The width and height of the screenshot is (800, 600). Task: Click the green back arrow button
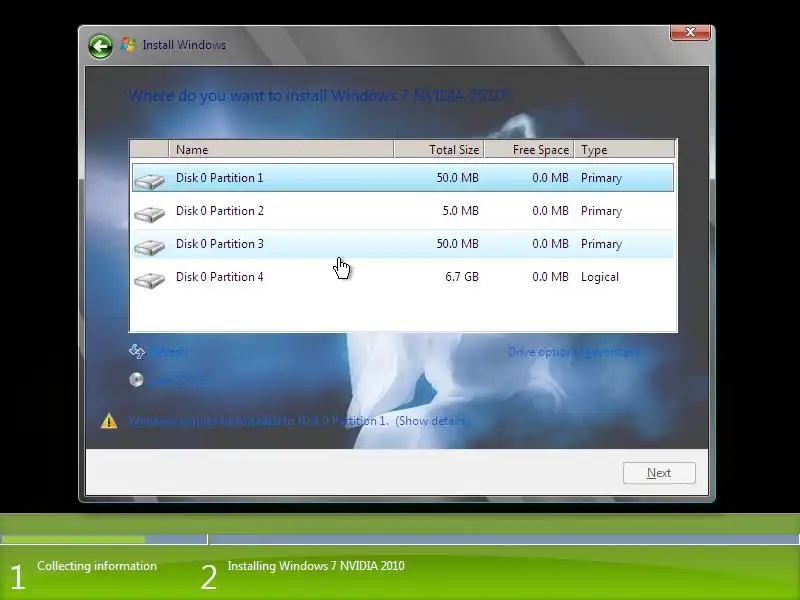pyautogui.click(x=100, y=47)
